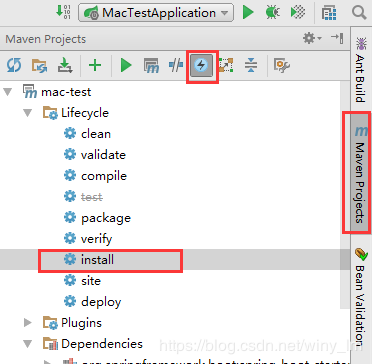The height and width of the screenshot is (364, 372).
Task: Collapse the Lifecycle tree node
Action: click(28, 113)
